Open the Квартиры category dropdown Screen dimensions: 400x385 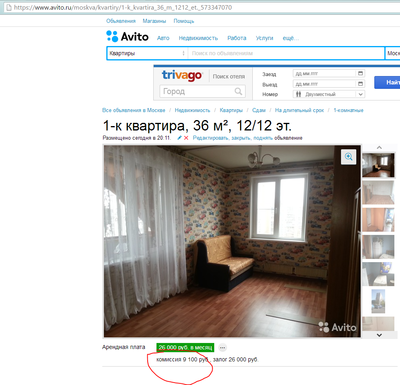point(147,53)
